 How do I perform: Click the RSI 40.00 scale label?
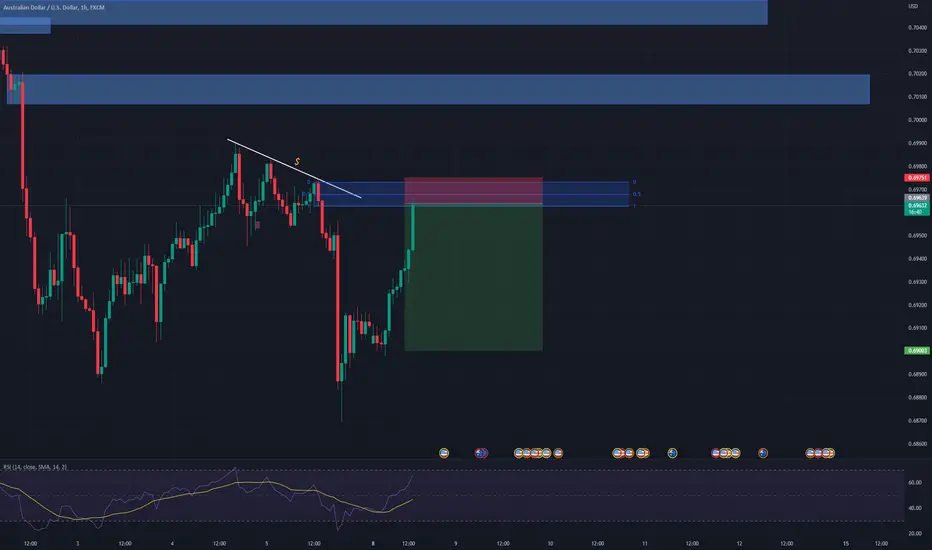coord(915,508)
